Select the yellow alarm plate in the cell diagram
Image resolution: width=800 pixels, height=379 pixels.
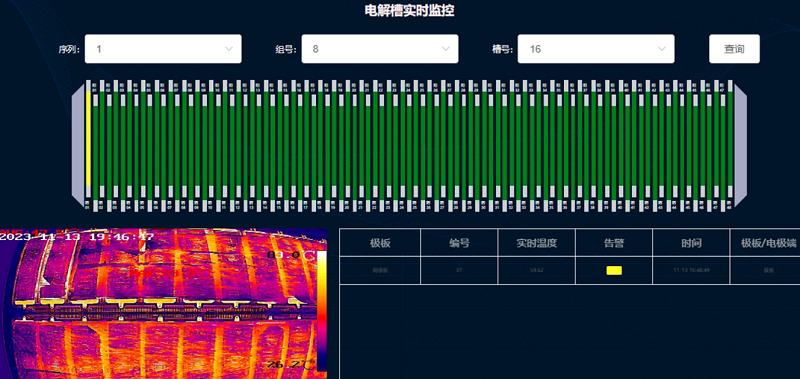coord(88,139)
